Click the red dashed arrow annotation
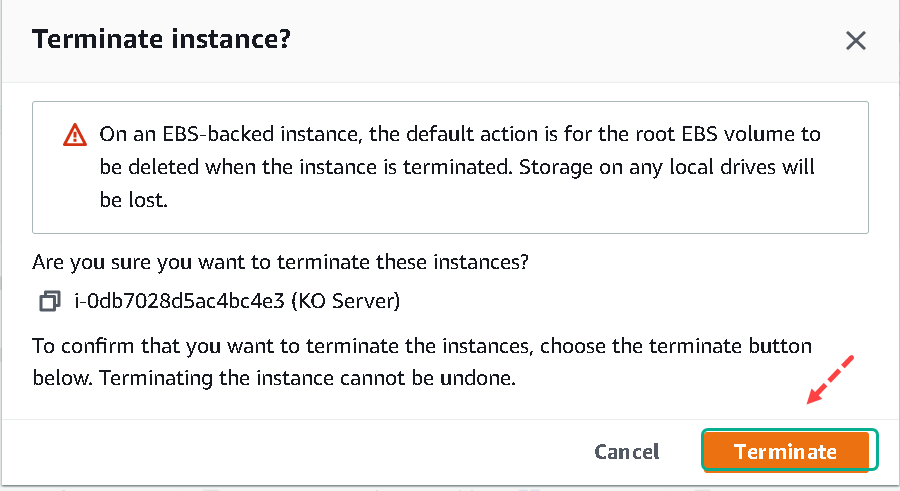This screenshot has width=900, height=491. point(831,379)
